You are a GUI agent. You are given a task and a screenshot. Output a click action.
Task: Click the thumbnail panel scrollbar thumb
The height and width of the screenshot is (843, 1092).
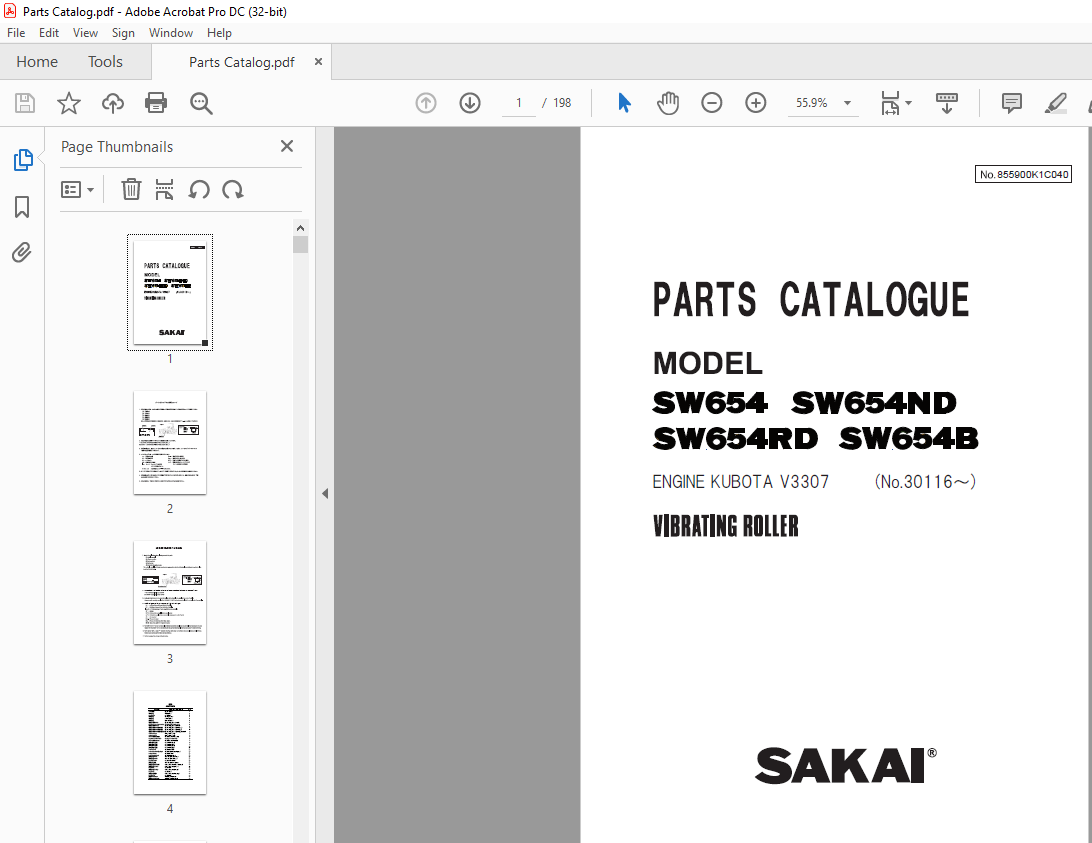(x=300, y=245)
